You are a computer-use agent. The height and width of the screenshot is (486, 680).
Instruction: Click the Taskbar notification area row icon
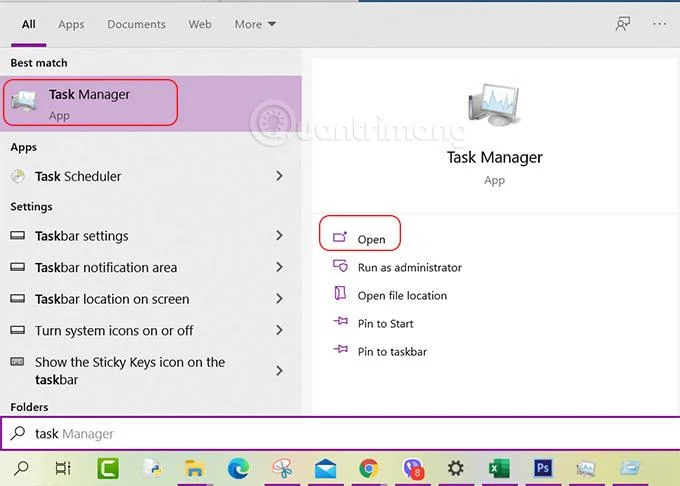17,267
